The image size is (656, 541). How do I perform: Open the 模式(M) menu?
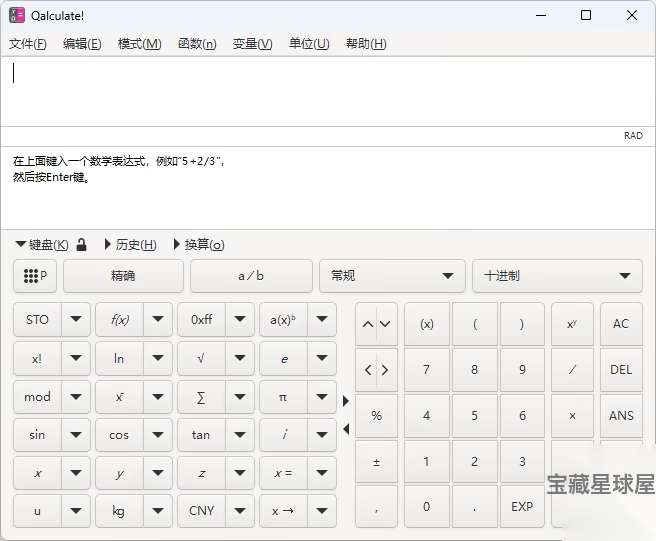[139, 44]
